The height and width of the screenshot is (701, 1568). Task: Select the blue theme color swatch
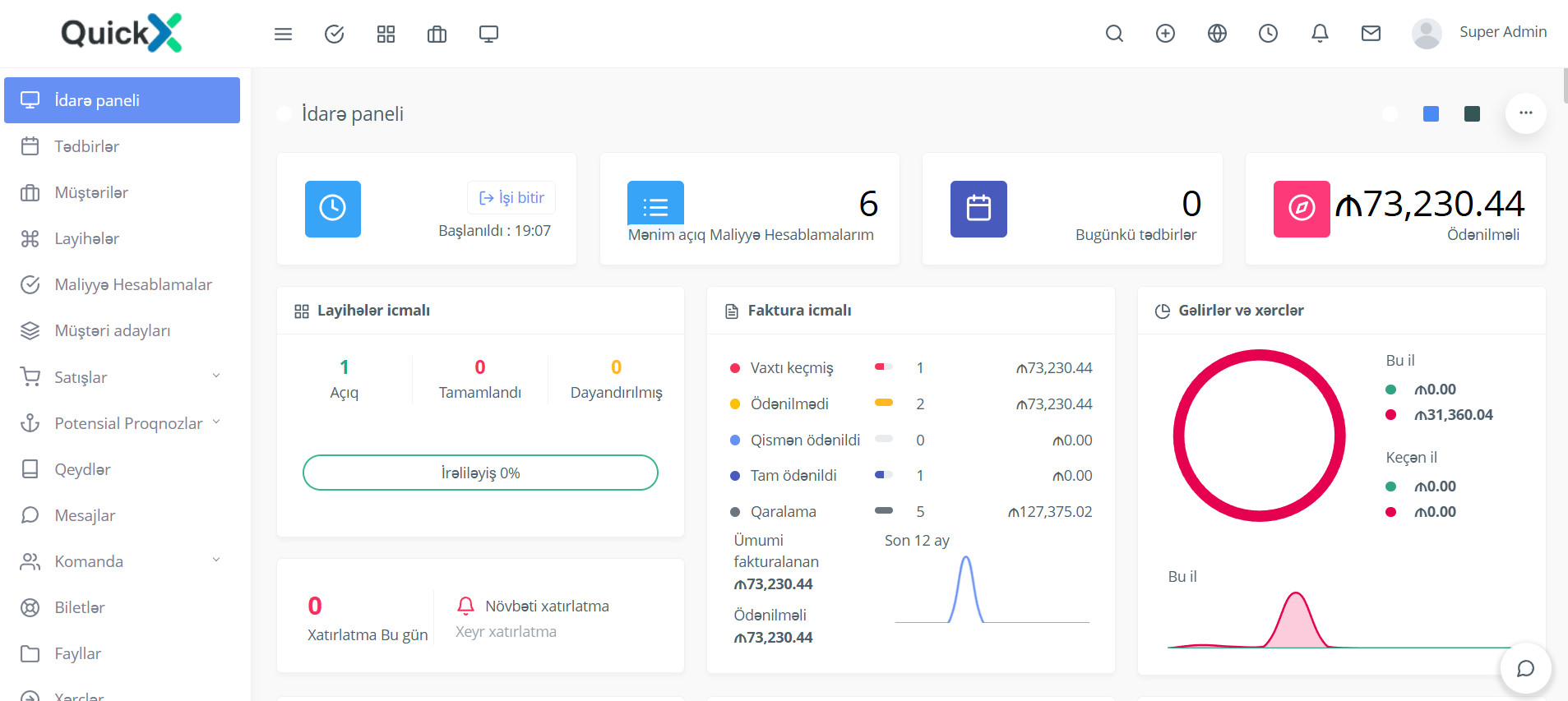click(x=1431, y=114)
